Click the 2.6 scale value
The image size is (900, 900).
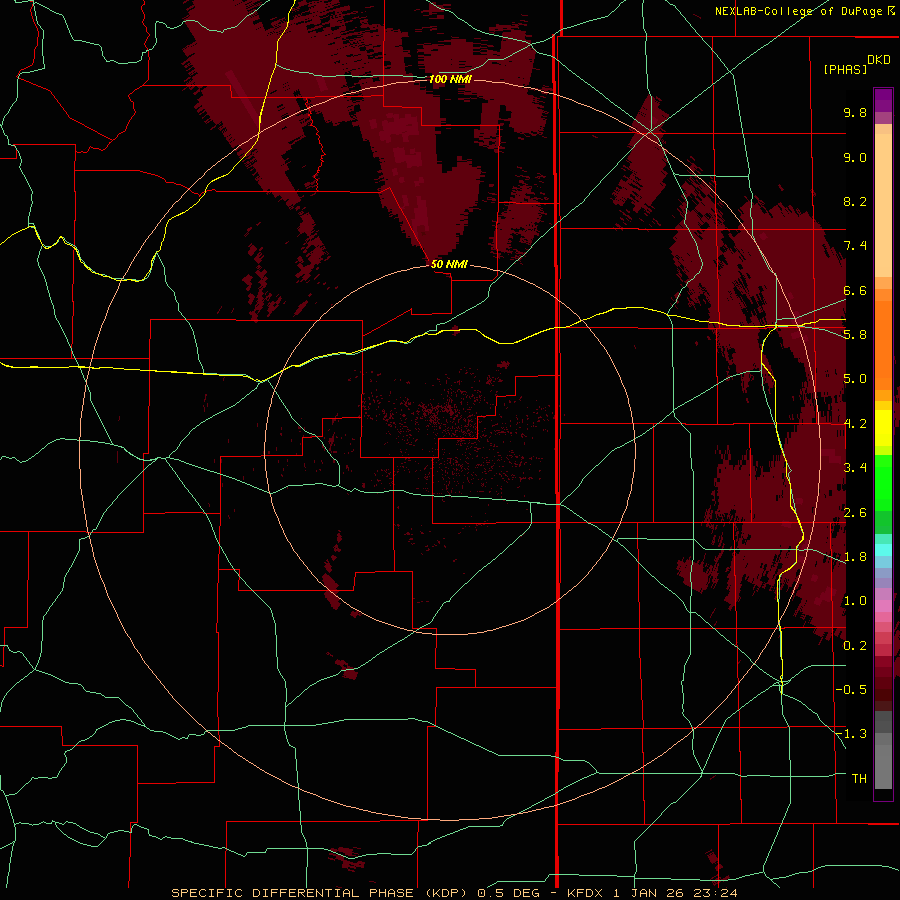point(855,513)
